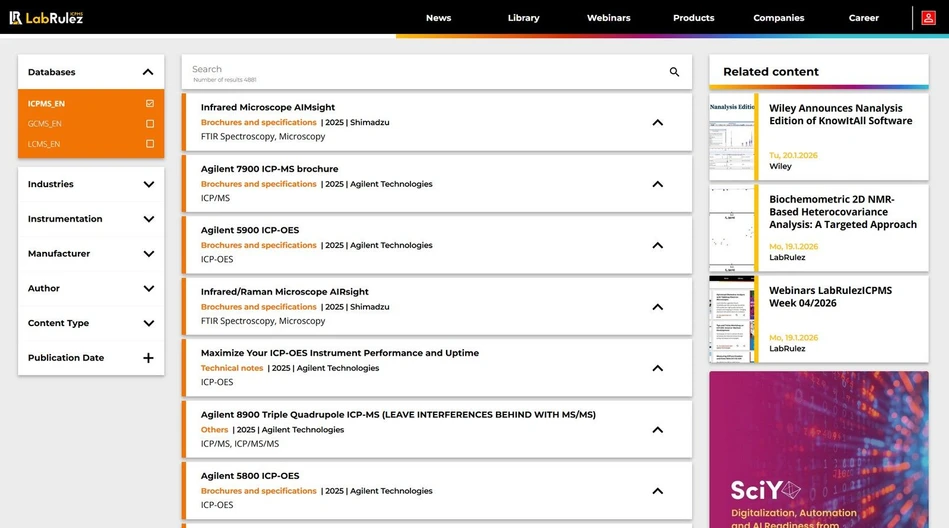Viewport: 949px width, 528px height.
Task: Open Agilent 5900 ICP-OES title link
Action: [250, 230]
